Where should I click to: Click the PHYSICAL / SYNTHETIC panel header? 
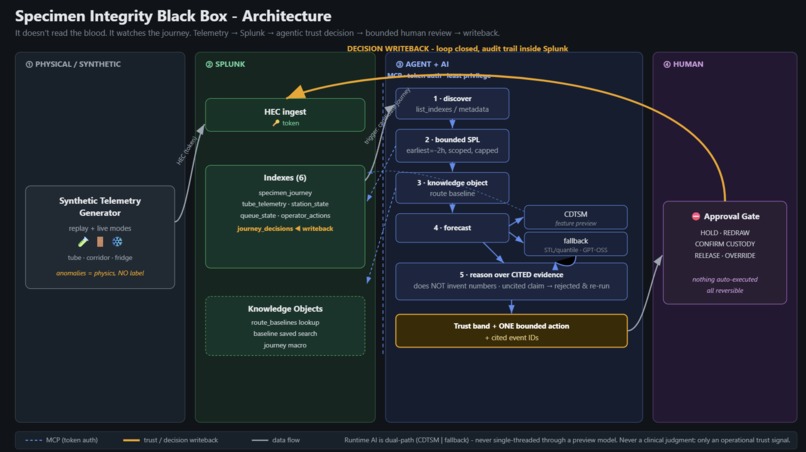click(73, 64)
